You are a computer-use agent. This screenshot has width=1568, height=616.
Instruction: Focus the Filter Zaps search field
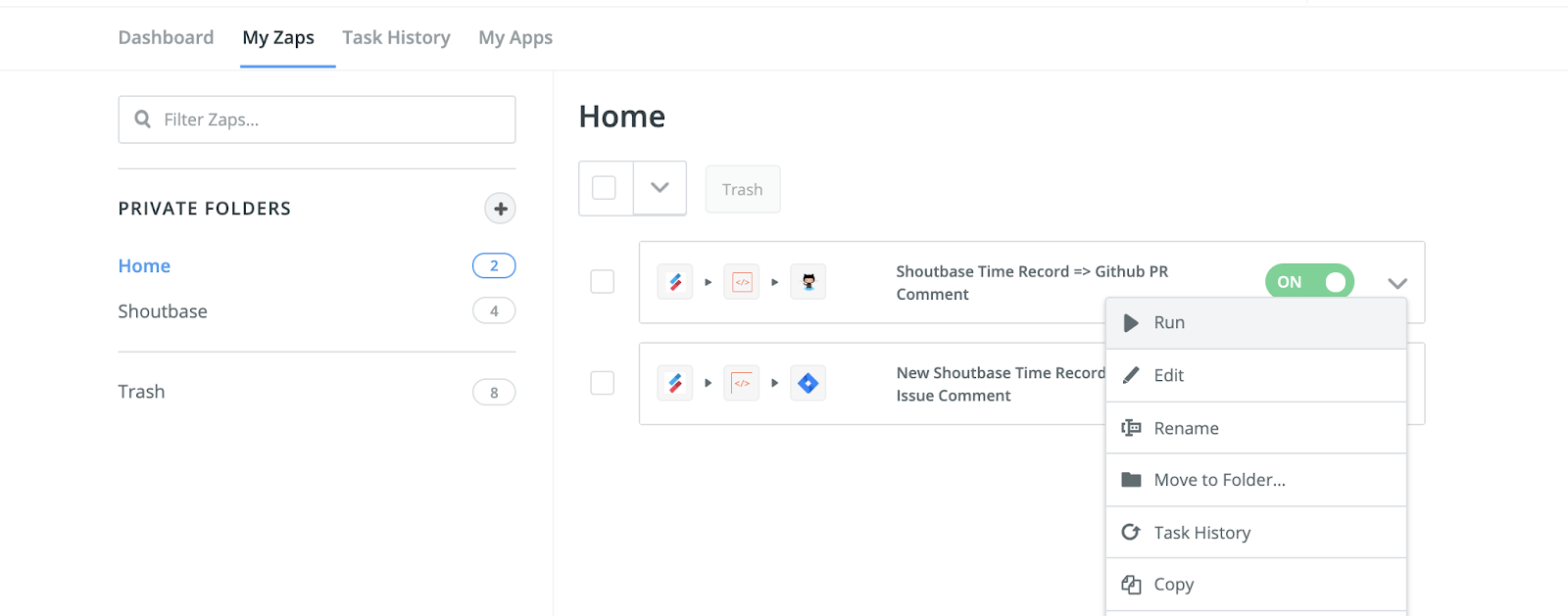pyautogui.click(x=317, y=119)
